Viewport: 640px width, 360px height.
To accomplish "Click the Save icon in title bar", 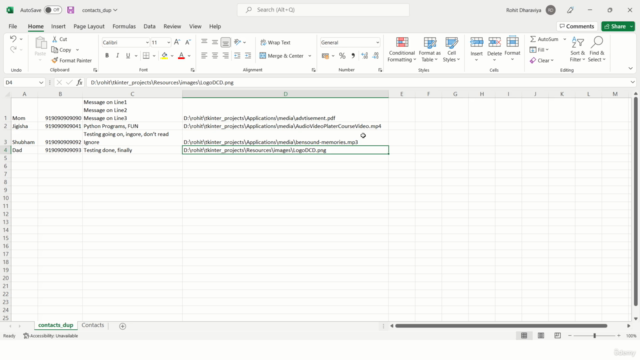I will [71, 10].
